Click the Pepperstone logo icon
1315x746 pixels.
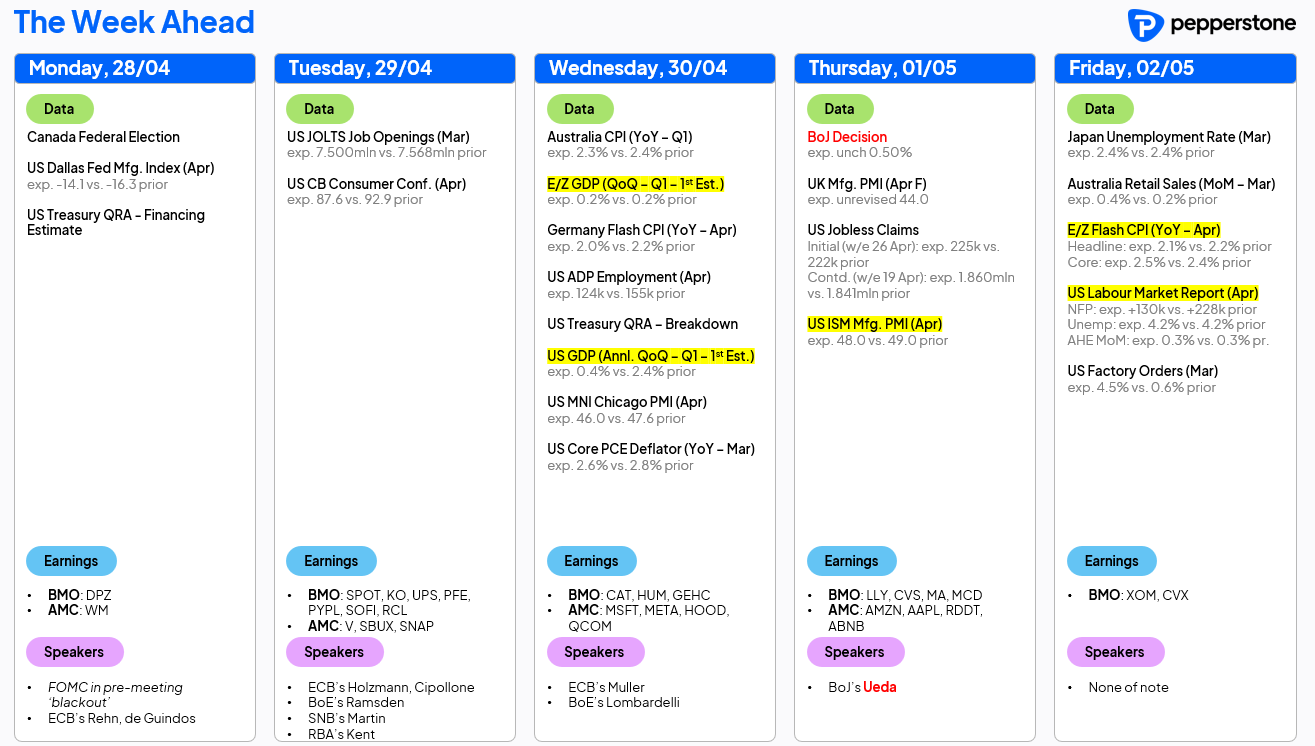pos(1144,25)
